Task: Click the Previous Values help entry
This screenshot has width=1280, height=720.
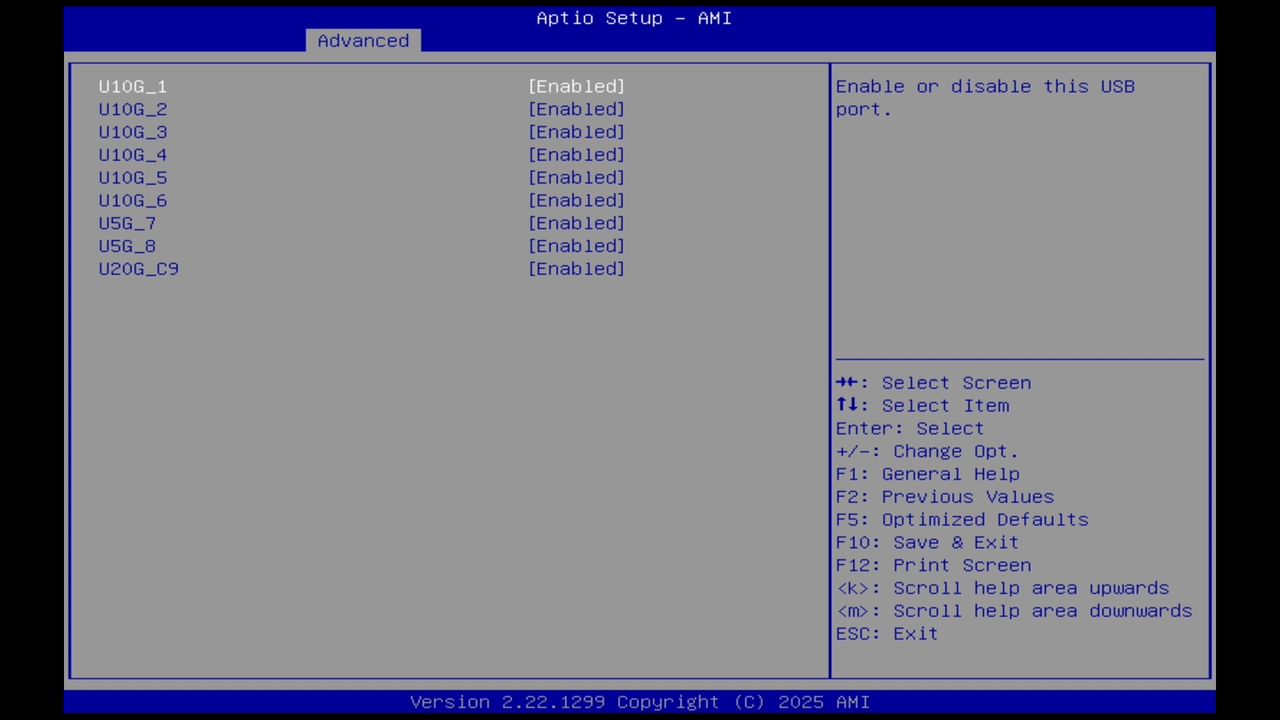Action: [x=945, y=496]
